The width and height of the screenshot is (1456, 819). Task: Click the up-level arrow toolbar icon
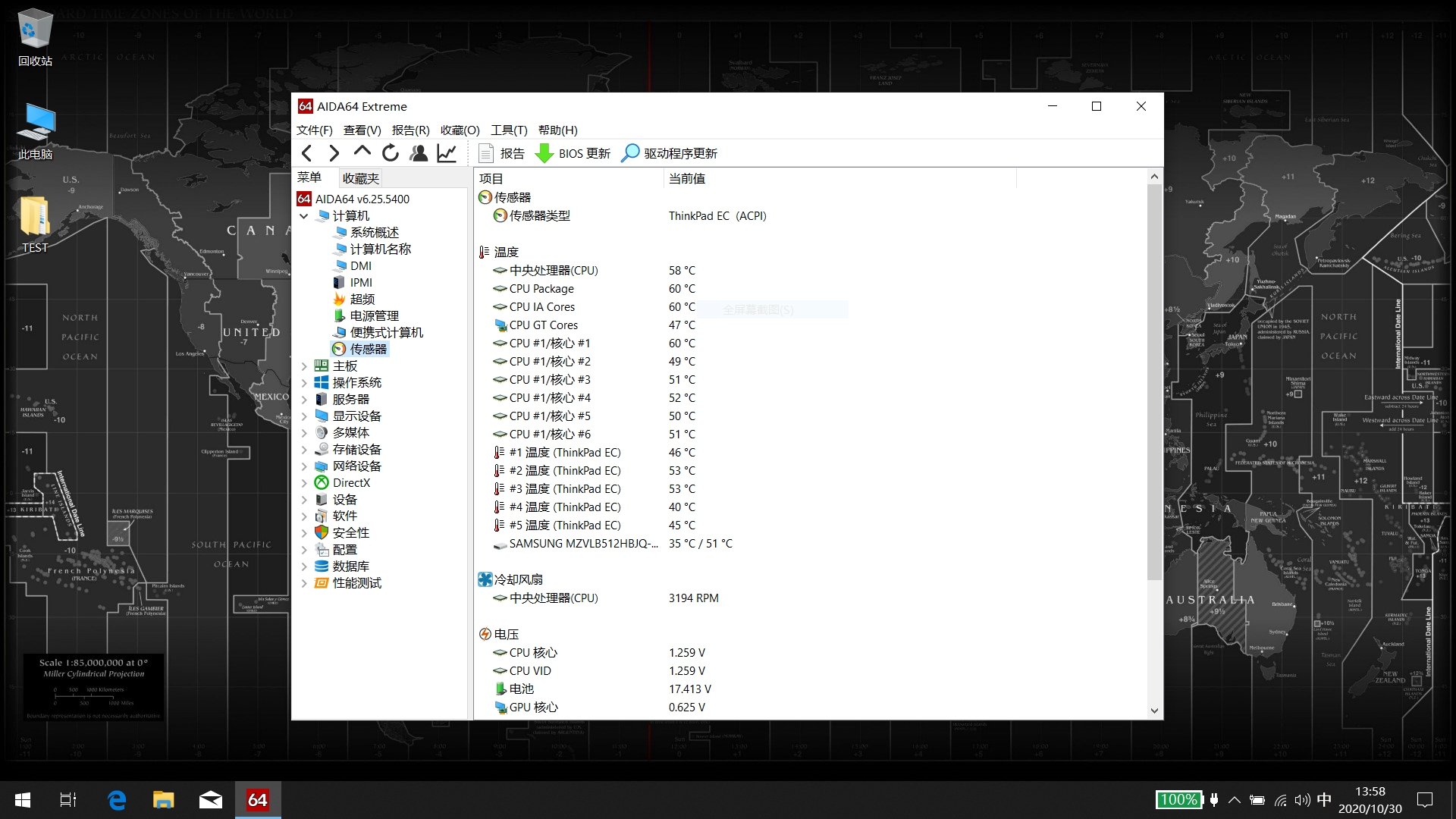pos(362,152)
